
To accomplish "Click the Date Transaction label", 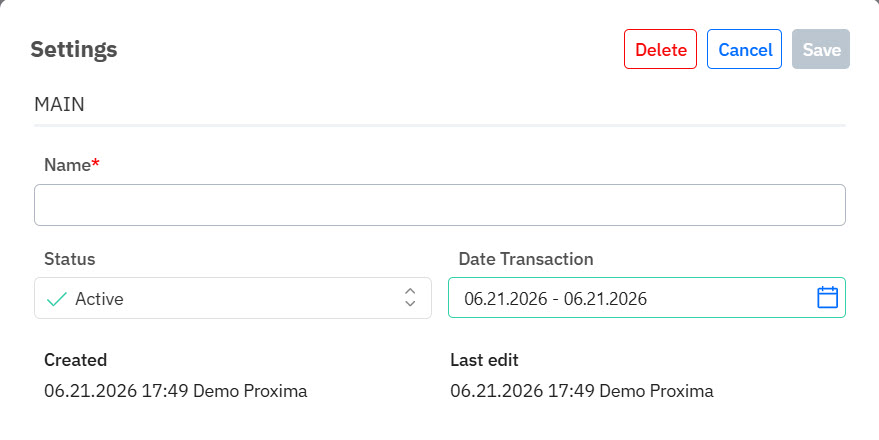I will 526,259.
